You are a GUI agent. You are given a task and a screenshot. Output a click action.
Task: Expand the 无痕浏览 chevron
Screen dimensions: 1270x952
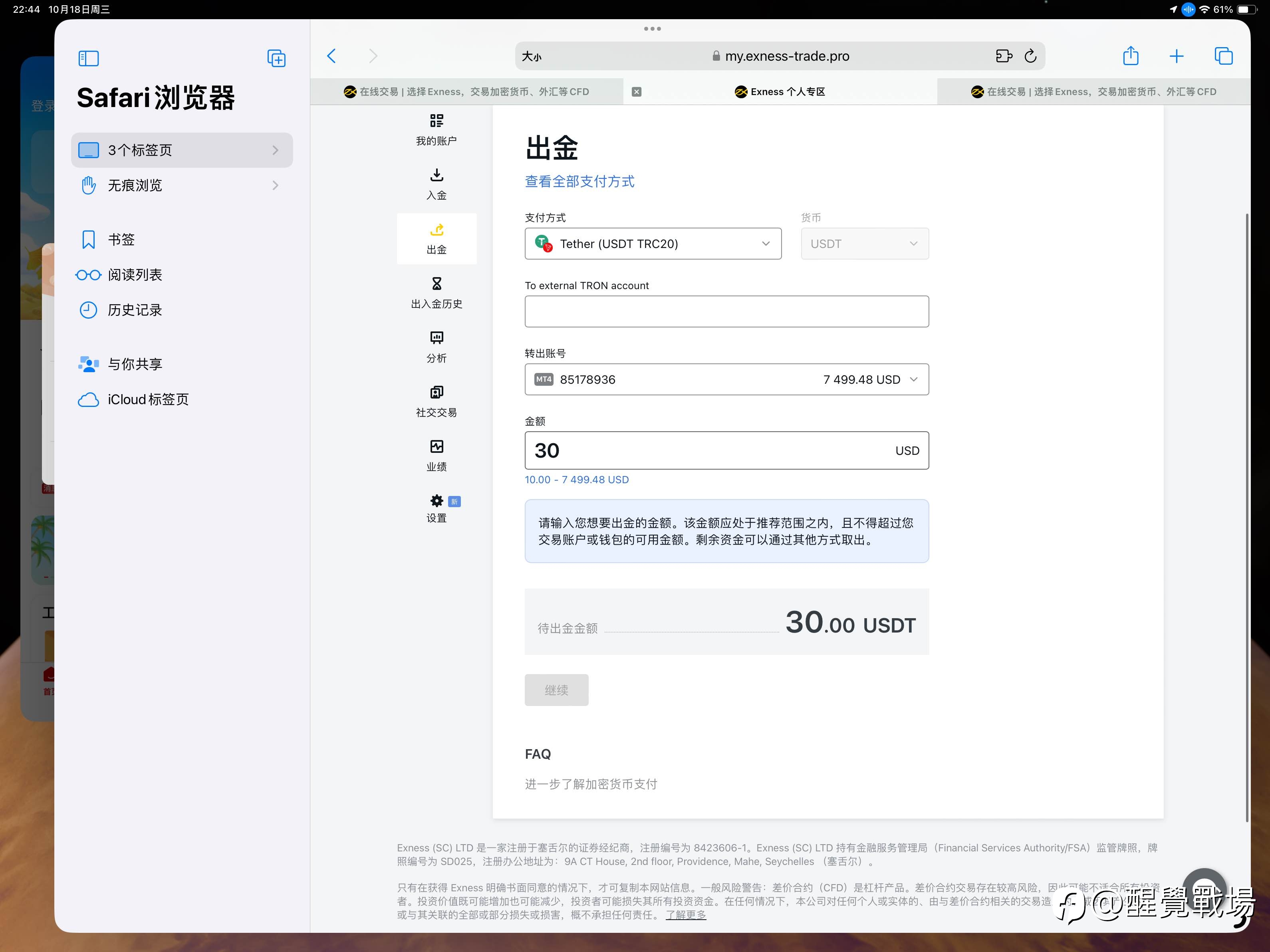276,185
